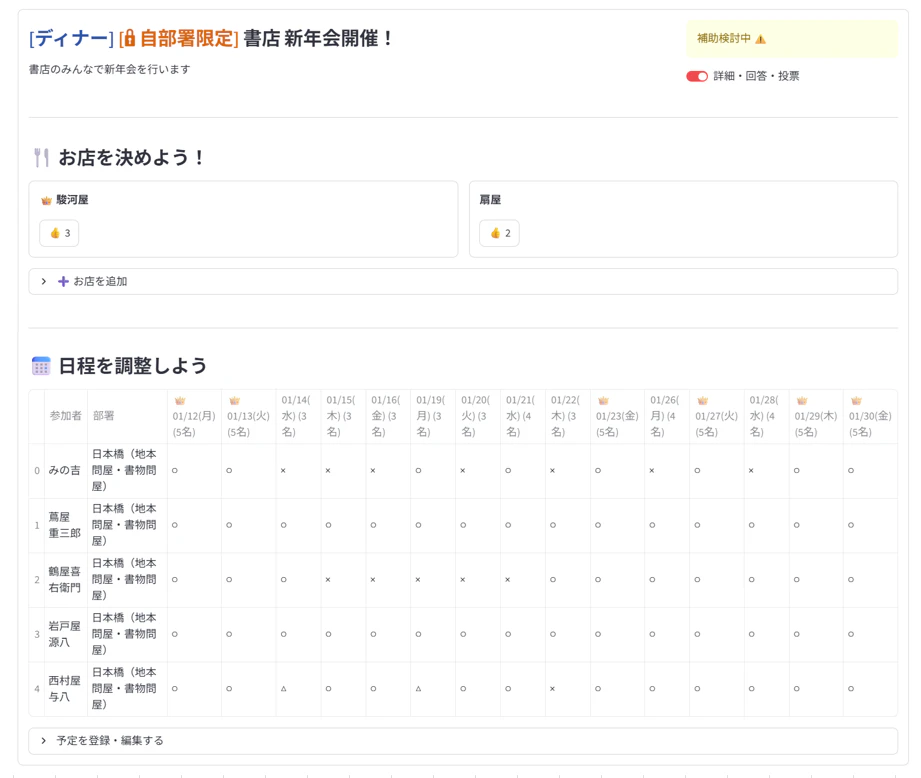Click 西村屋与八's △ mark for 01/19

tap(418, 689)
